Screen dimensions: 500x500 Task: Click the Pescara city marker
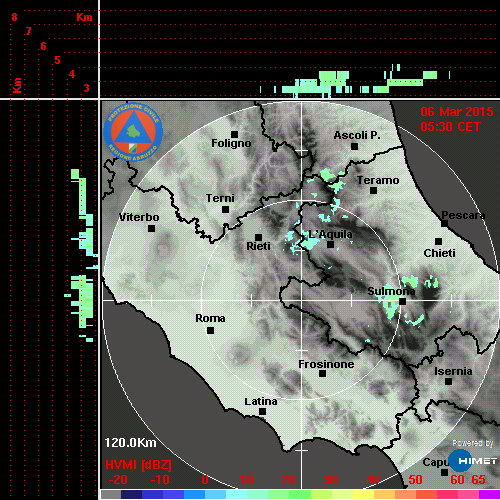445,223
